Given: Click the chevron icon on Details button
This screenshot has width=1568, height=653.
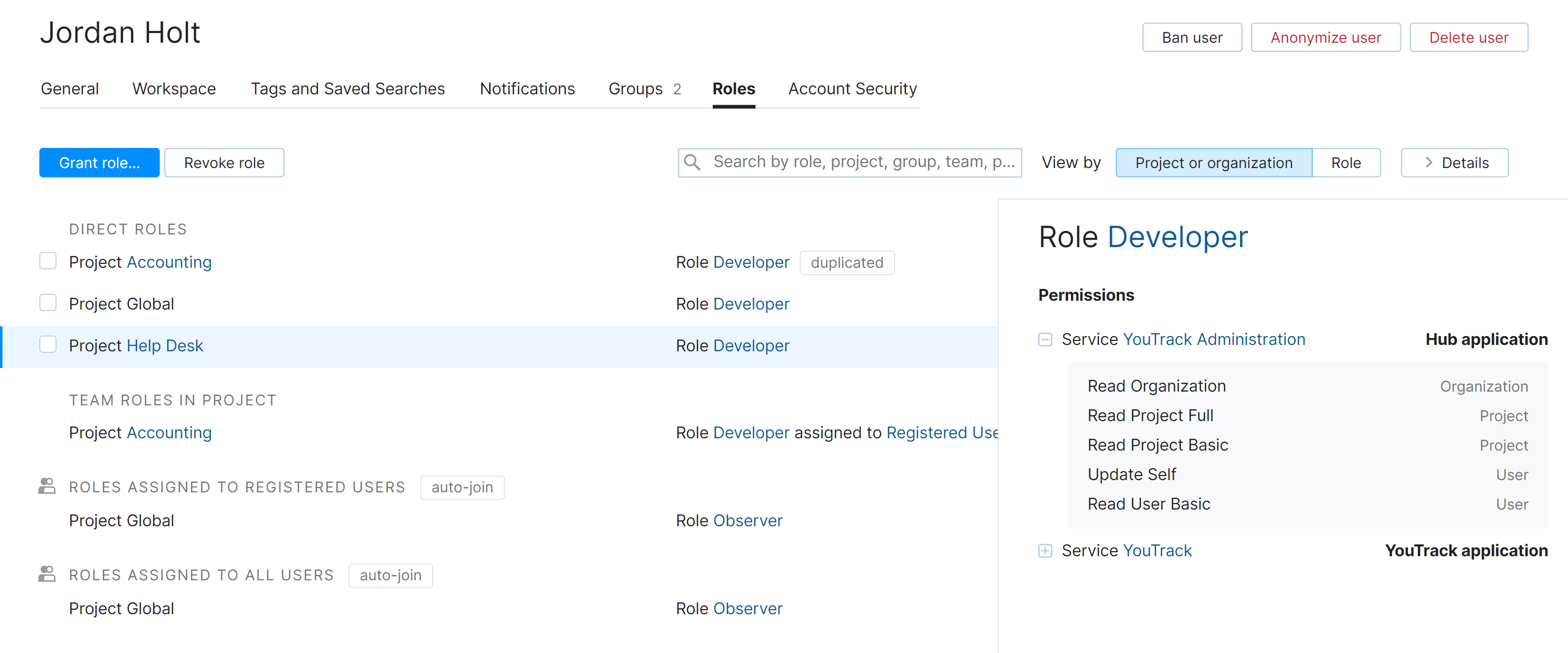Looking at the screenshot, I should point(1428,163).
